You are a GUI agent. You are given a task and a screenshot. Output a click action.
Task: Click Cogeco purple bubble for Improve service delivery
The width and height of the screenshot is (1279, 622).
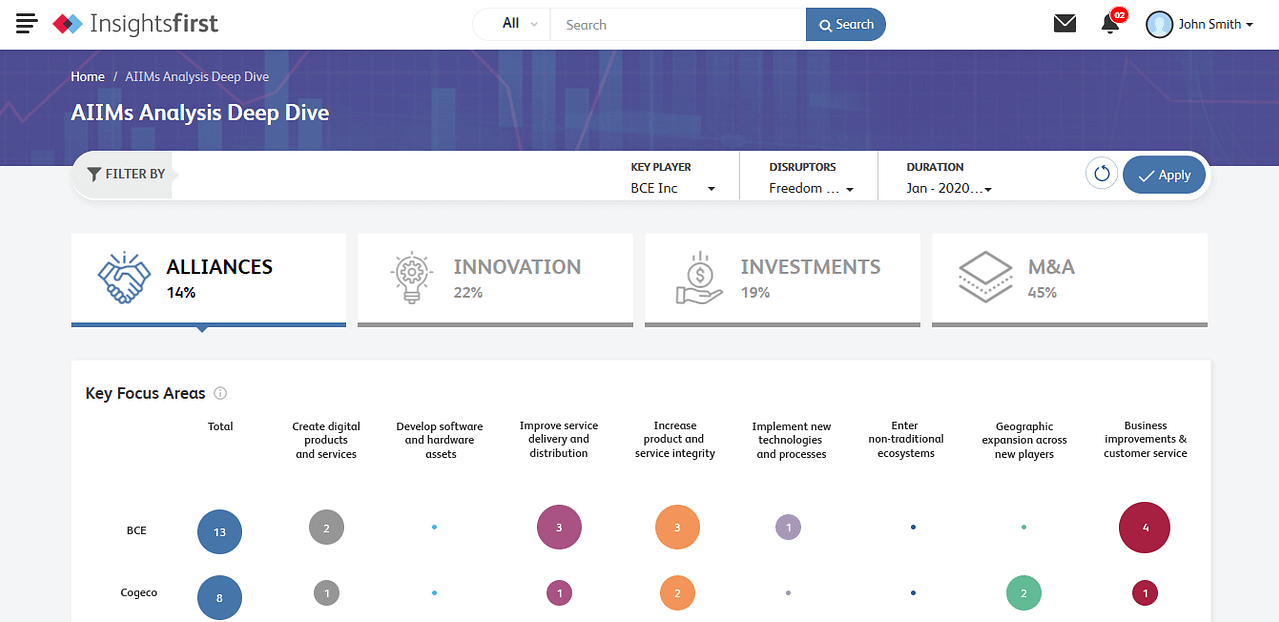click(x=559, y=593)
